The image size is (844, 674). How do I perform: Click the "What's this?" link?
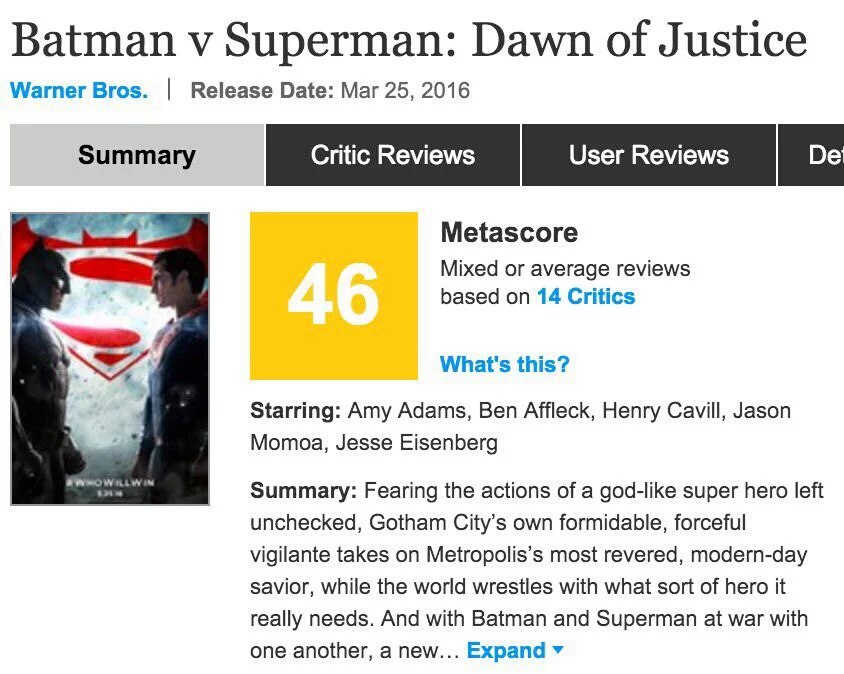505,364
